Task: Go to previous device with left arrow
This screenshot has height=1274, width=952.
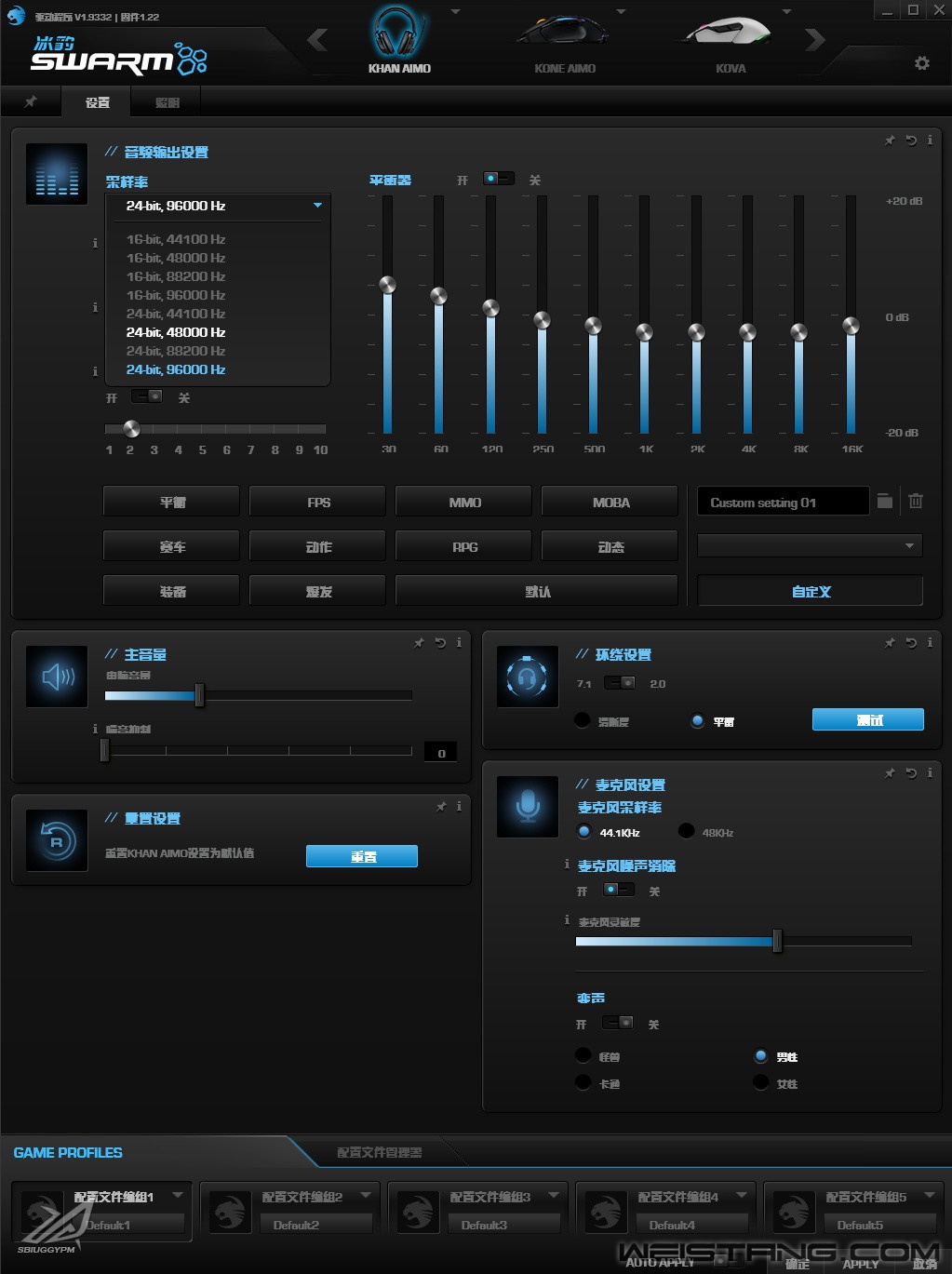Action: 317,39
